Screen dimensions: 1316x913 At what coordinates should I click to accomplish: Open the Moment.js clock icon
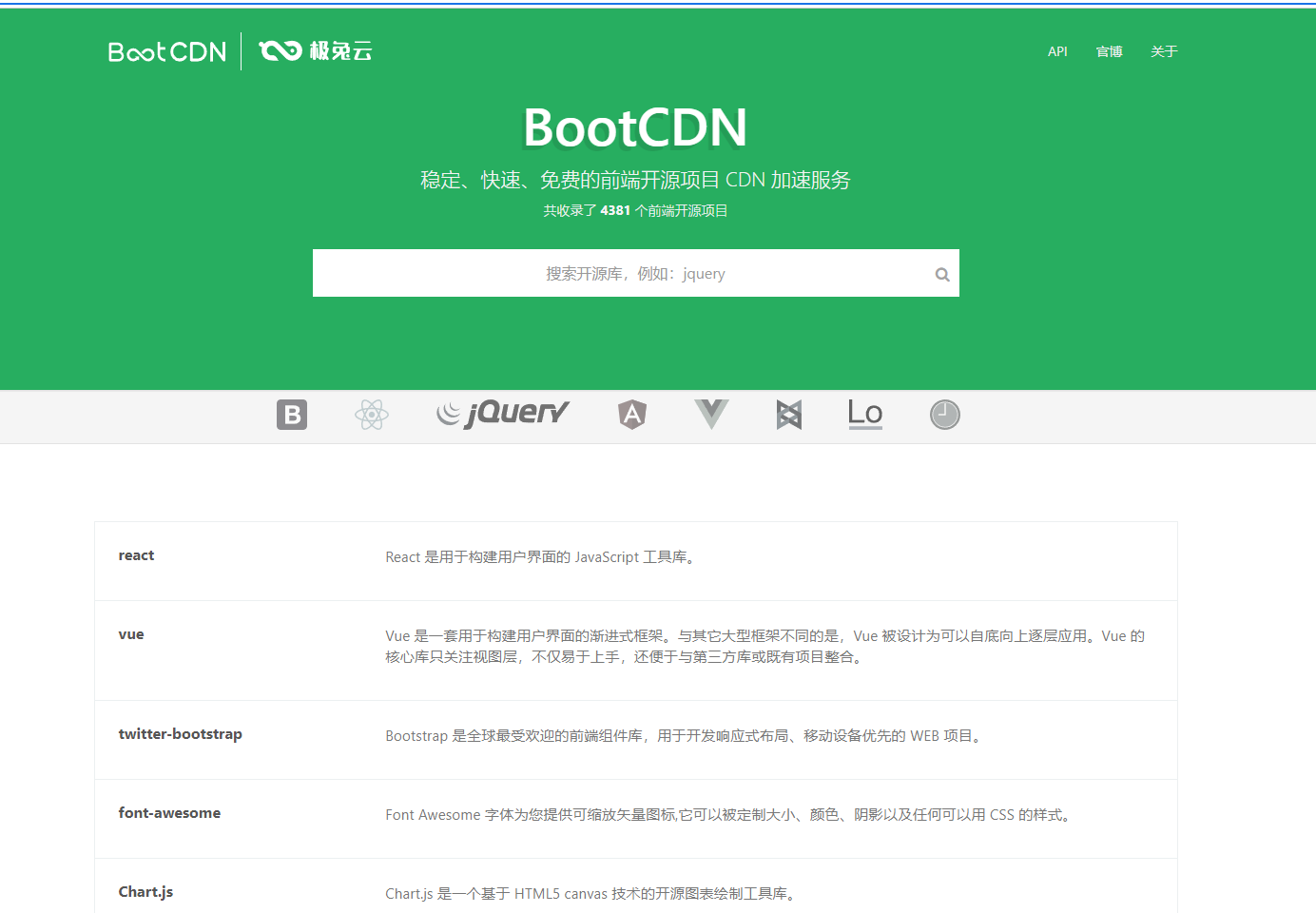click(945, 415)
